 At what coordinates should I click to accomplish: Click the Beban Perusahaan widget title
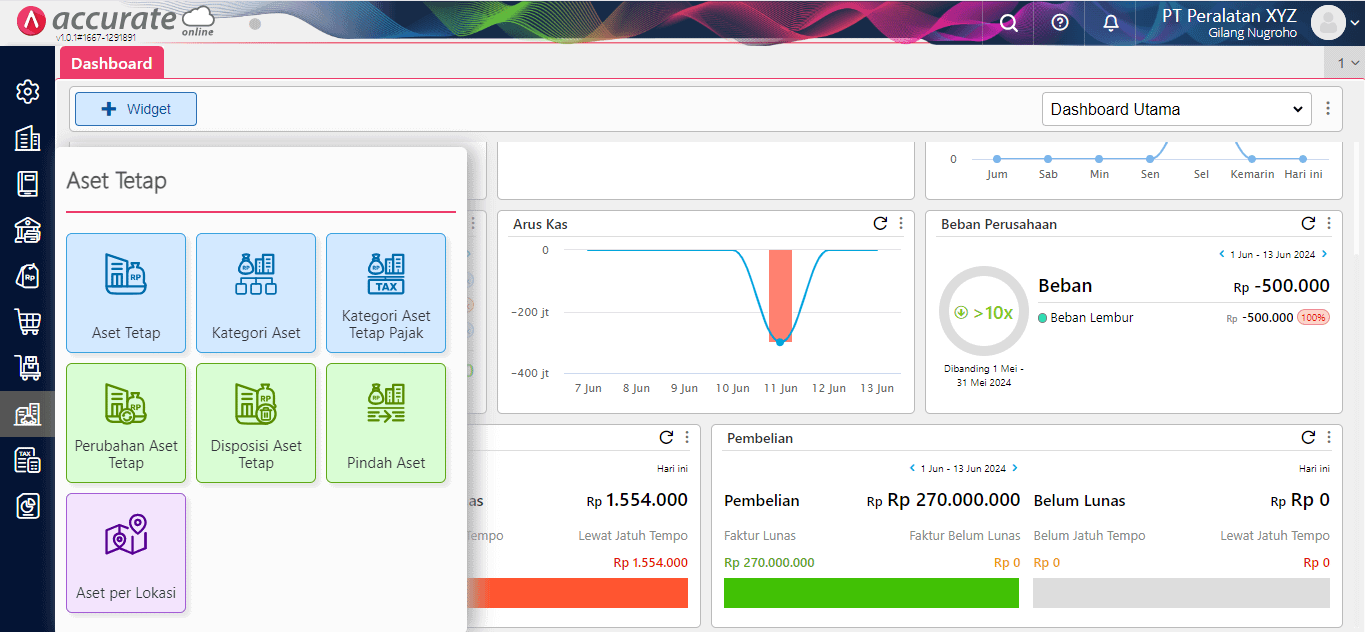(999, 224)
